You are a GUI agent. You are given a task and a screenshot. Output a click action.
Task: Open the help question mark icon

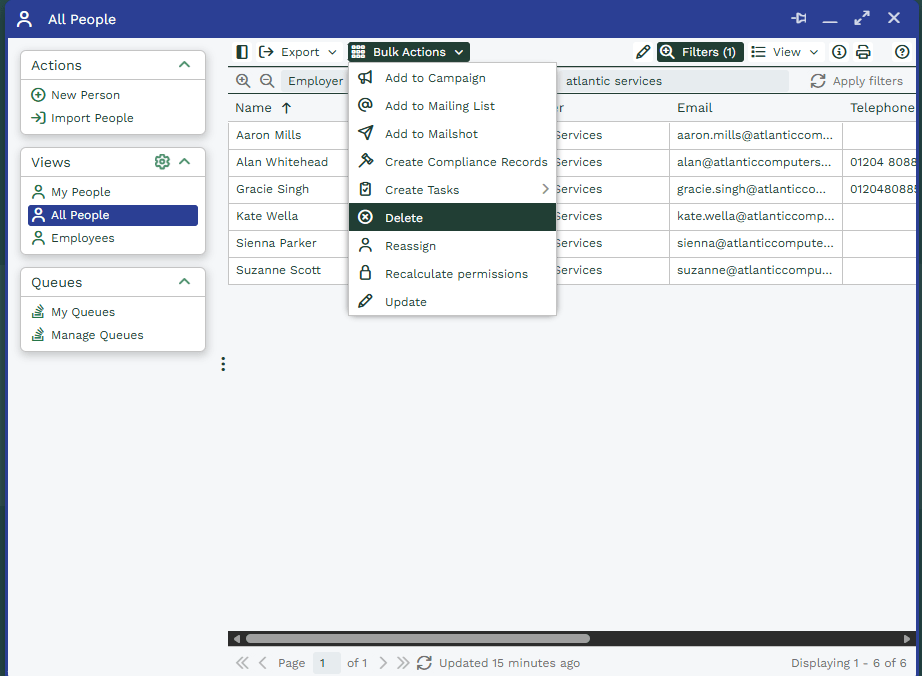902,52
